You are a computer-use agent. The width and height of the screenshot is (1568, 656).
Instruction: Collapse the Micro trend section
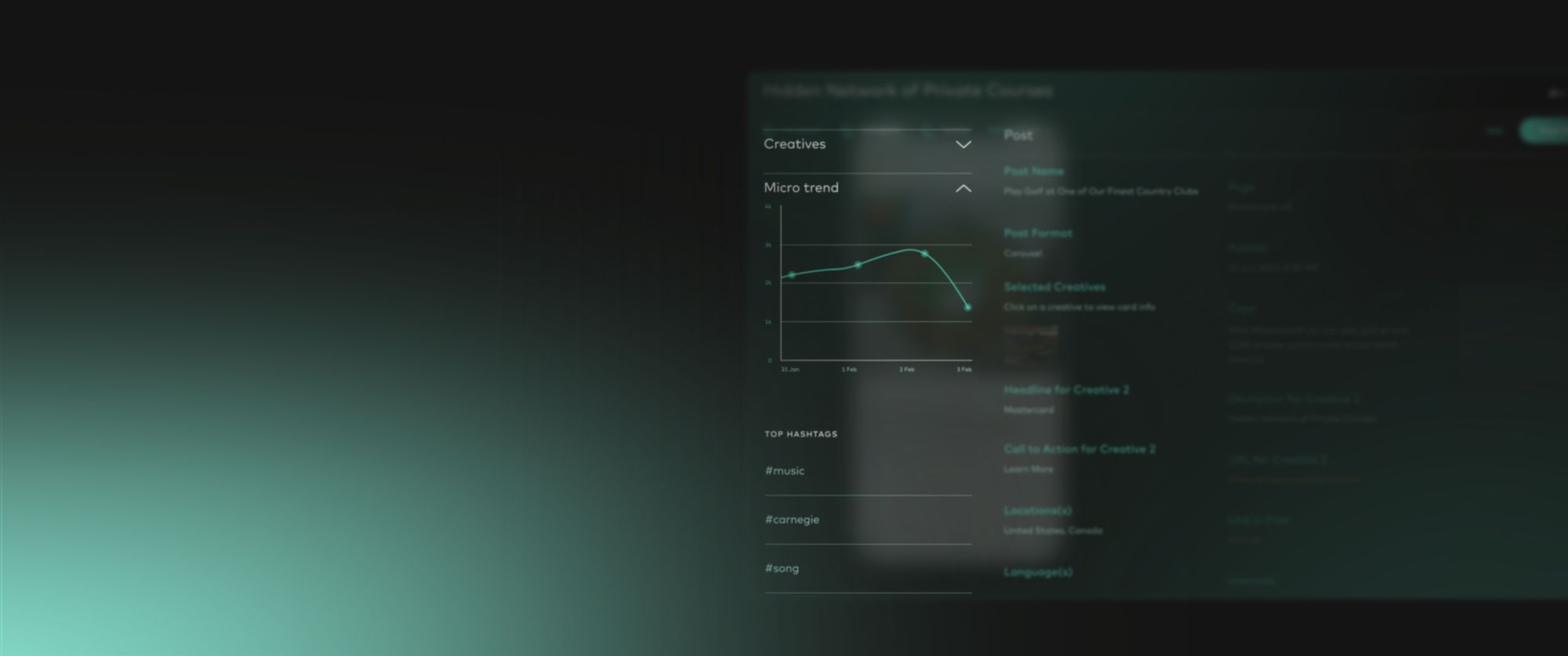[963, 189]
